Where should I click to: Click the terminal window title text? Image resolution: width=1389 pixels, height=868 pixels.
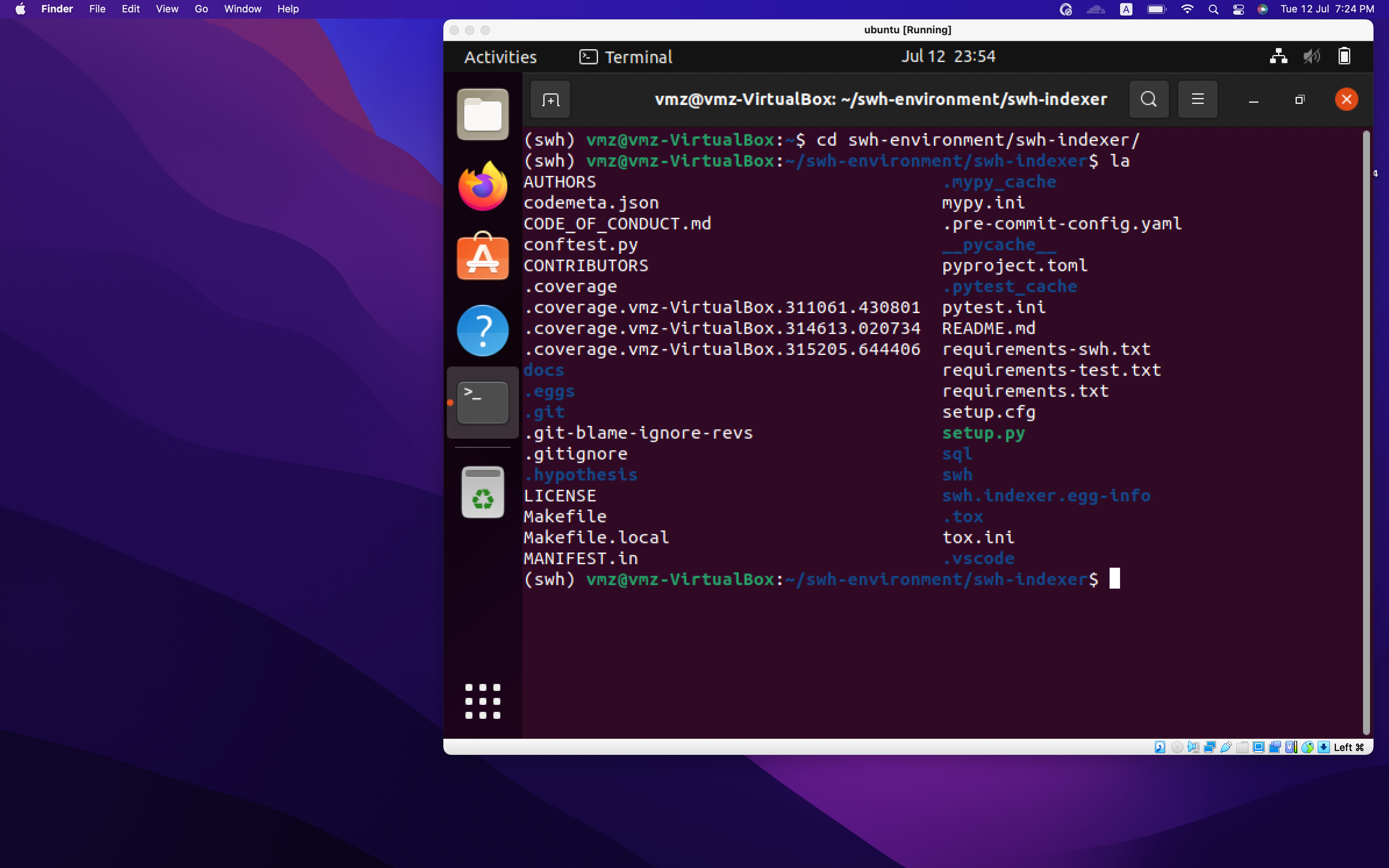pos(881,99)
